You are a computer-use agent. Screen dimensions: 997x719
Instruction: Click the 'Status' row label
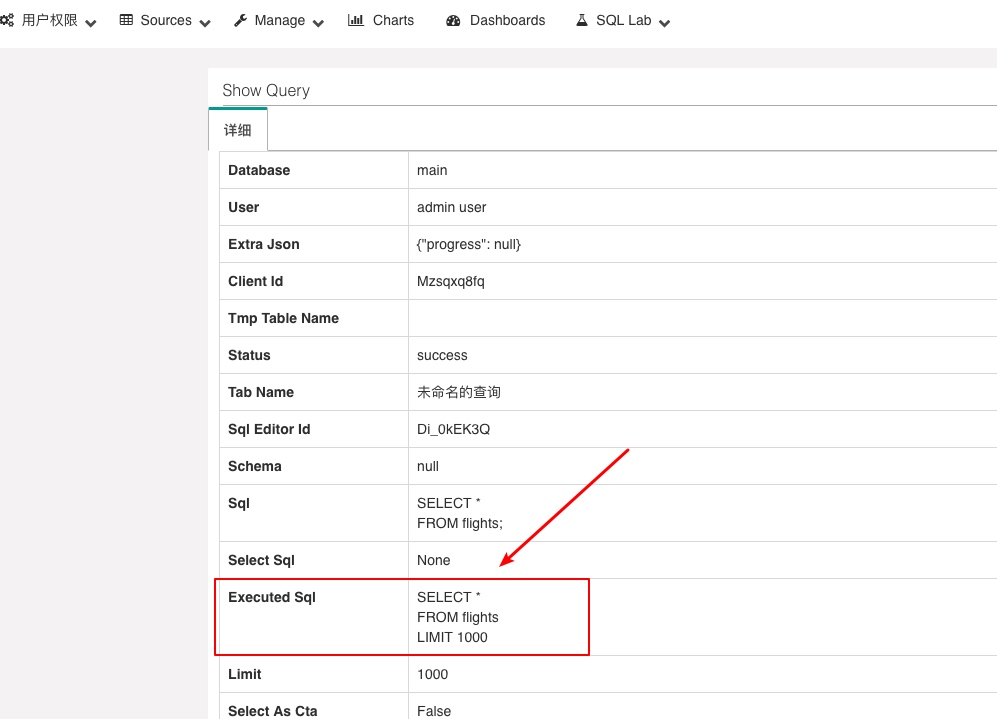249,355
